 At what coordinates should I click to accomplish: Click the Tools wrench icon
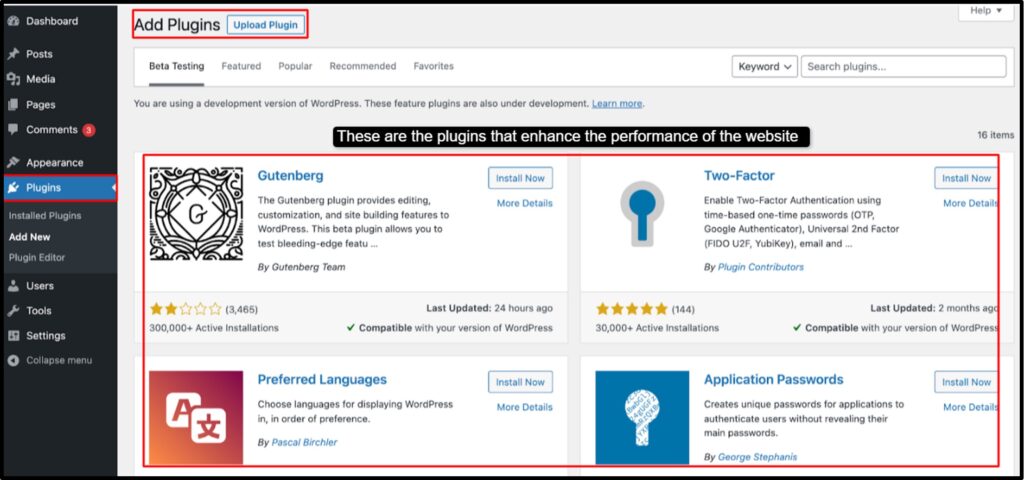pos(13,311)
